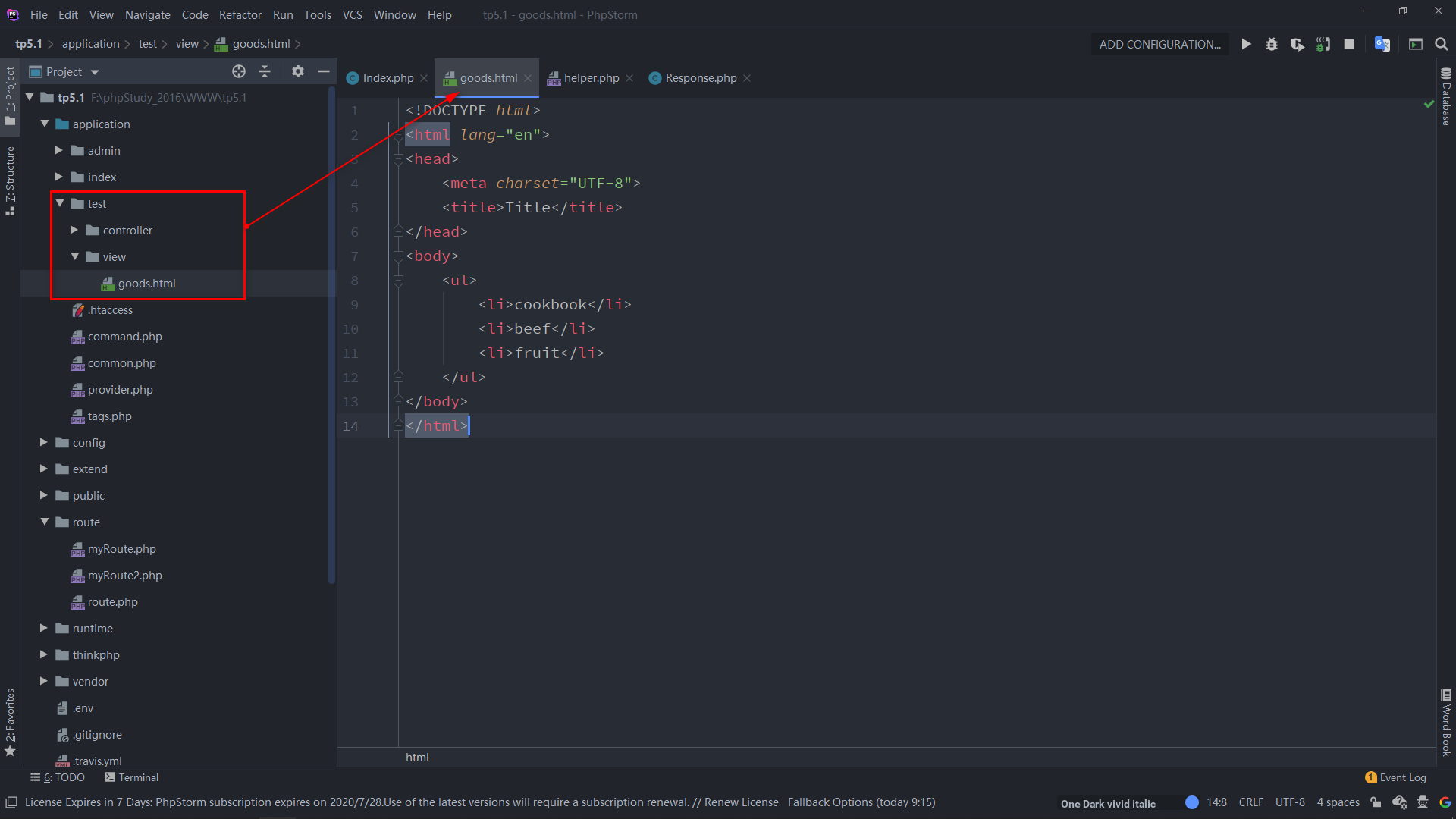Click the Search Everywhere magnifier icon
The height and width of the screenshot is (819, 1456).
coord(1442,44)
